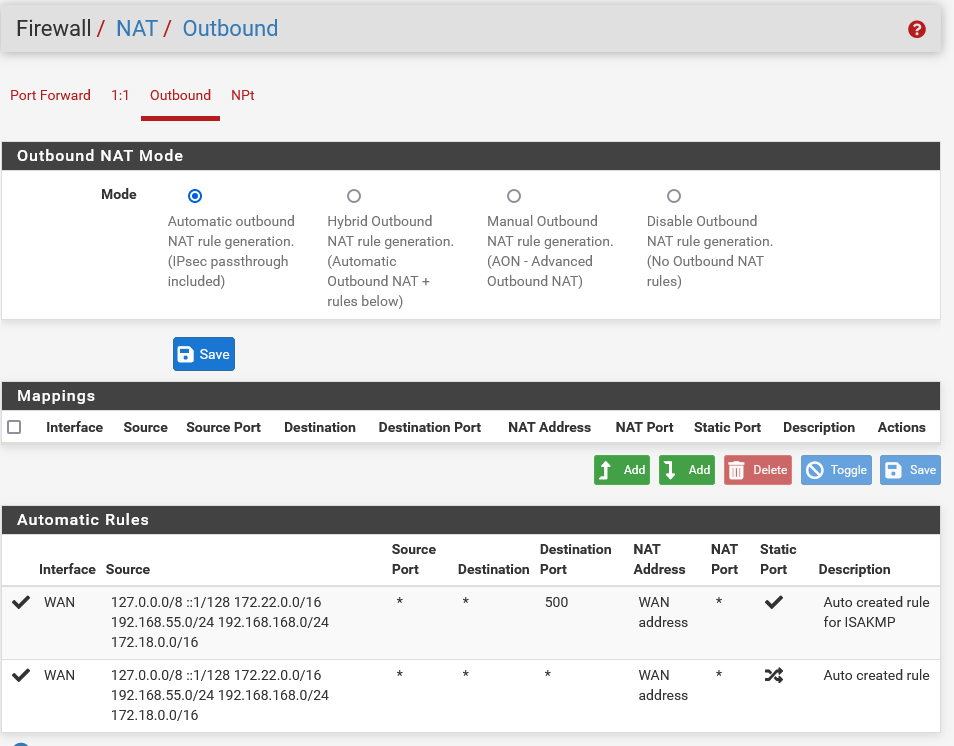Open the red help question mark icon
This screenshot has height=746, width=954.
coord(916,29)
